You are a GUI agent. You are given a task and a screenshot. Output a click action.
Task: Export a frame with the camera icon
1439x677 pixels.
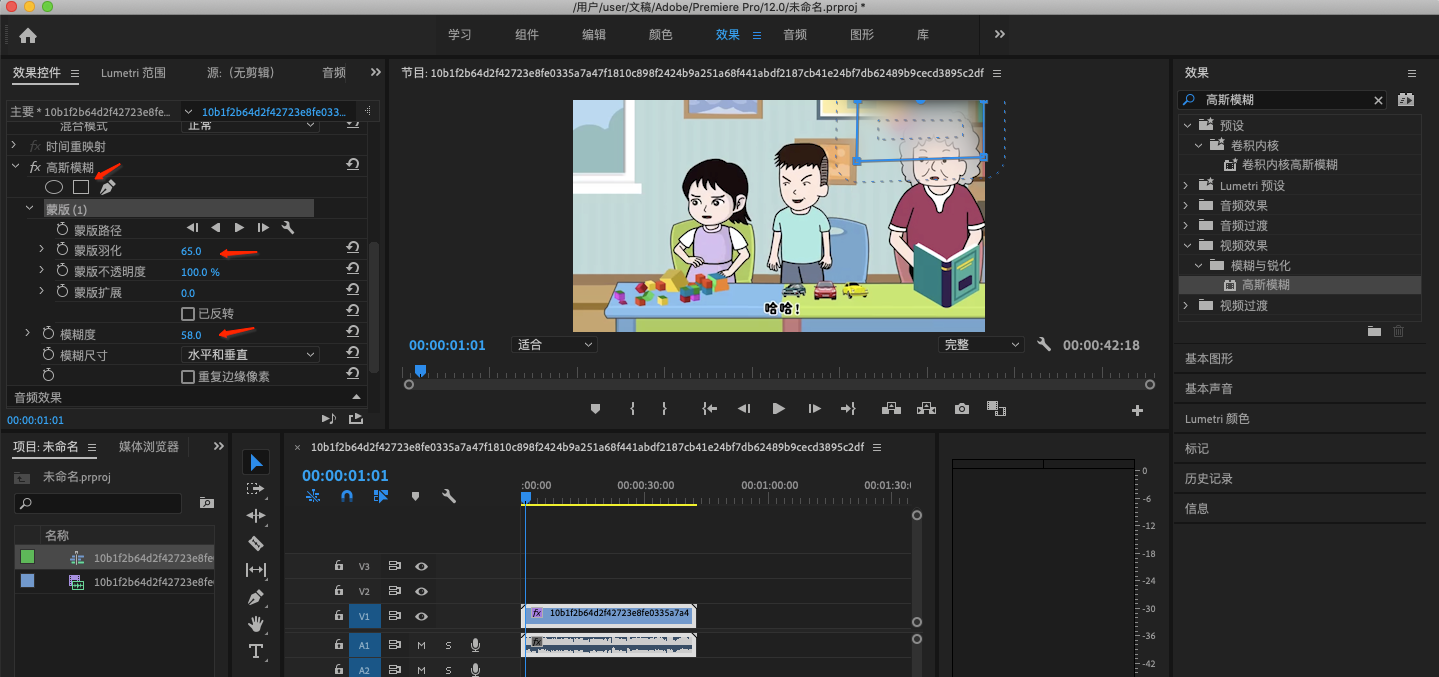pyautogui.click(x=962, y=409)
